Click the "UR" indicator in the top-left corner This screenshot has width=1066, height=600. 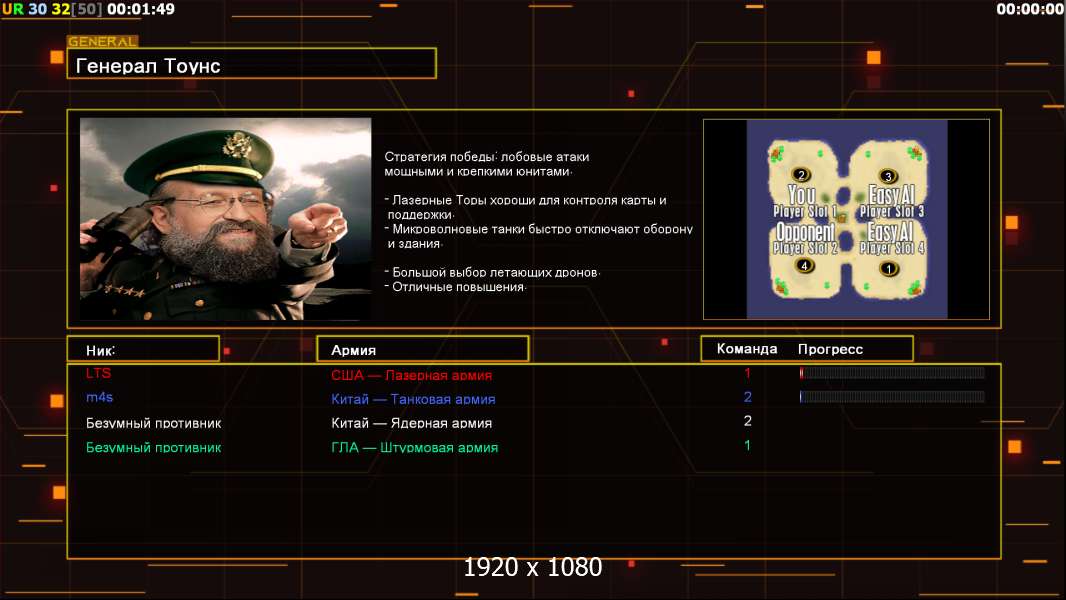pyautogui.click(x=12, y=9)
